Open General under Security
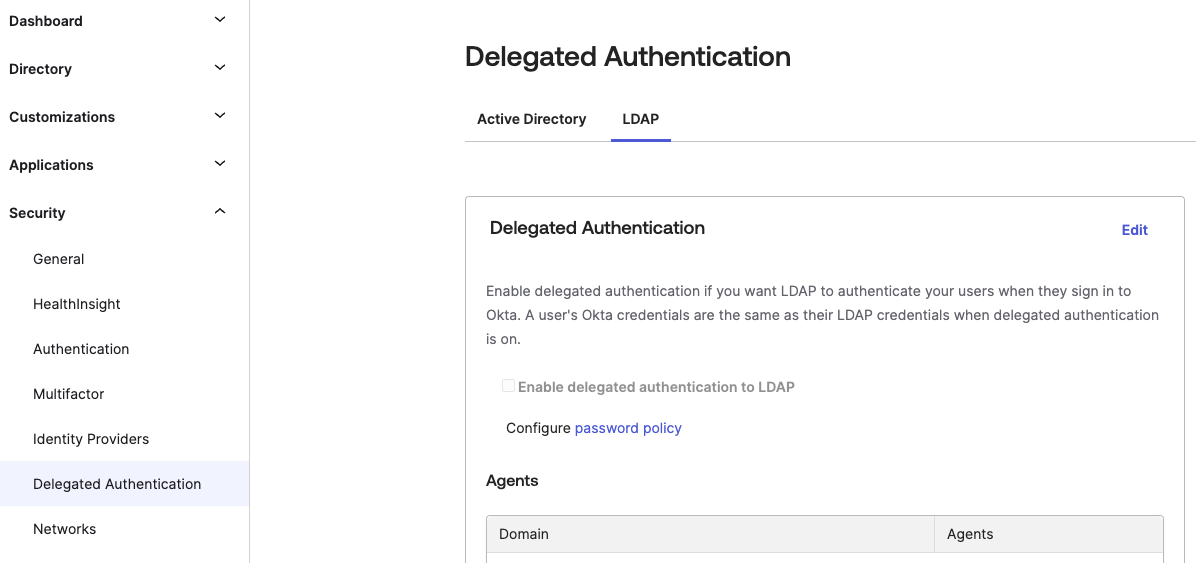The width and height of the screenshot is (1196, 563). [59, 259]
